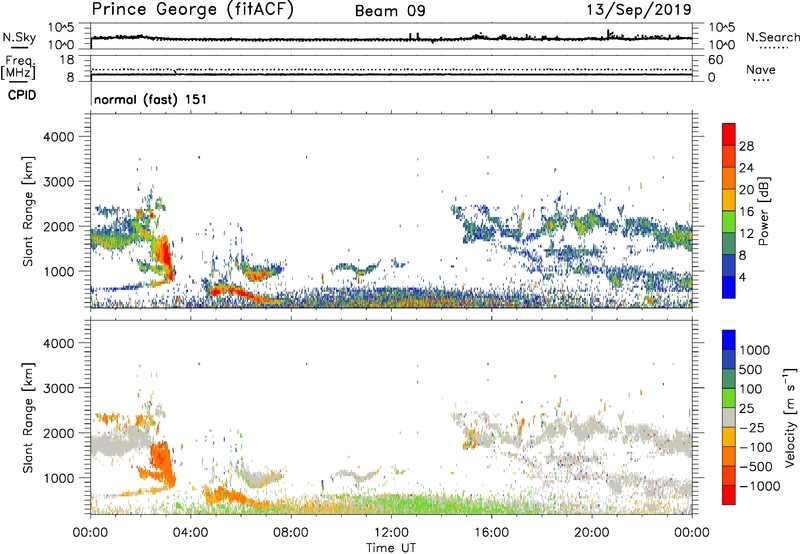Click the CPID row label
Screen dimensions: 800x554
[22, 95]
